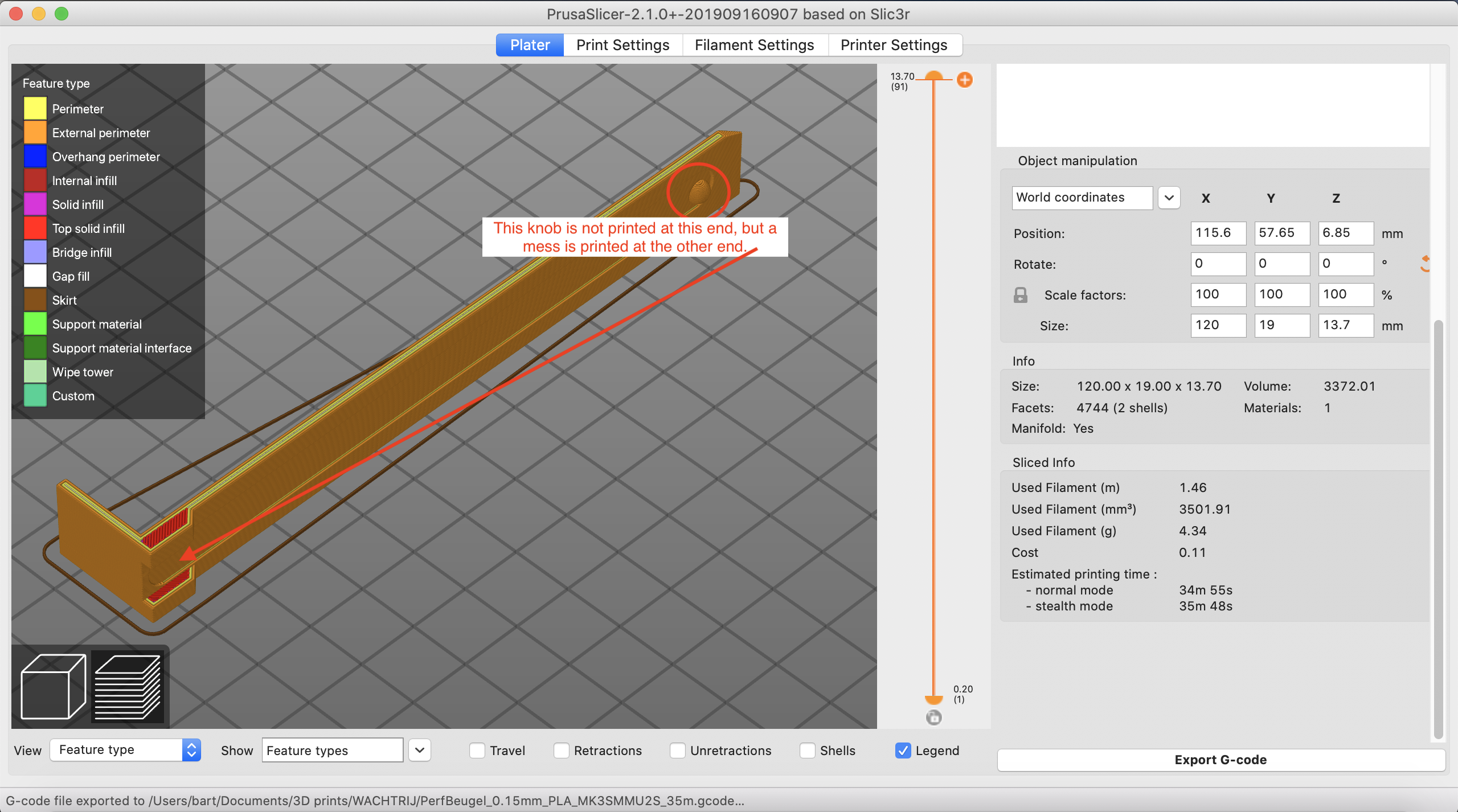Click the orange plus add-layer-change icon
The width and height of the screenshot is (1458, 812).
coord(965,80)
